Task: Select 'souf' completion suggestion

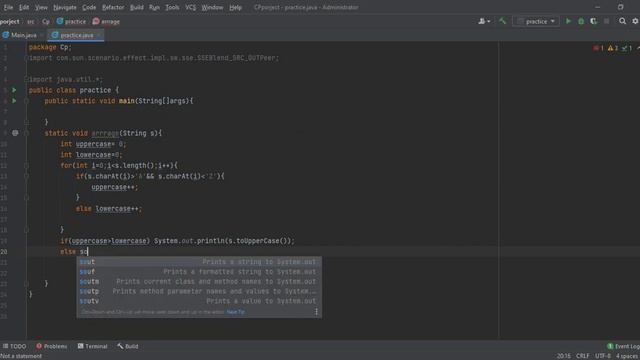Action: 199,271
